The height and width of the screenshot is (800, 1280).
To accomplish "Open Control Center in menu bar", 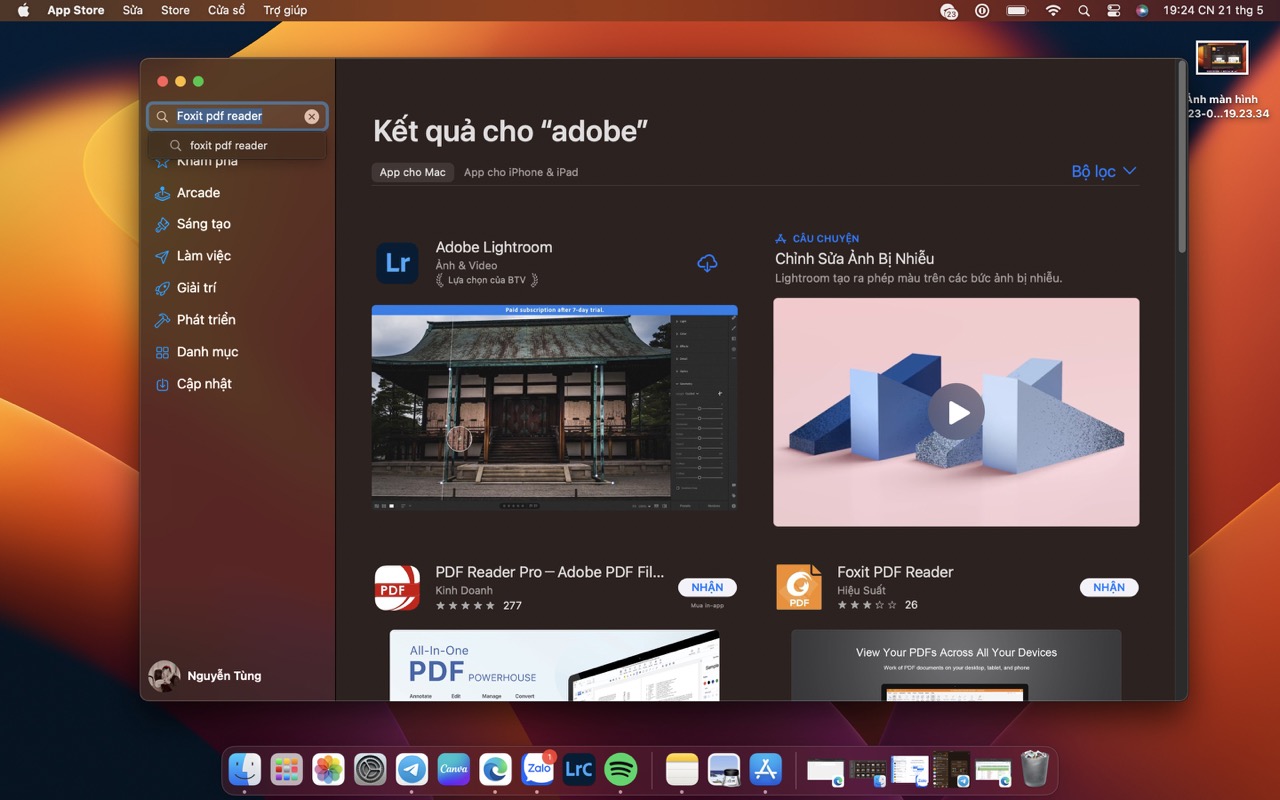I will [x=1114, y=10].
